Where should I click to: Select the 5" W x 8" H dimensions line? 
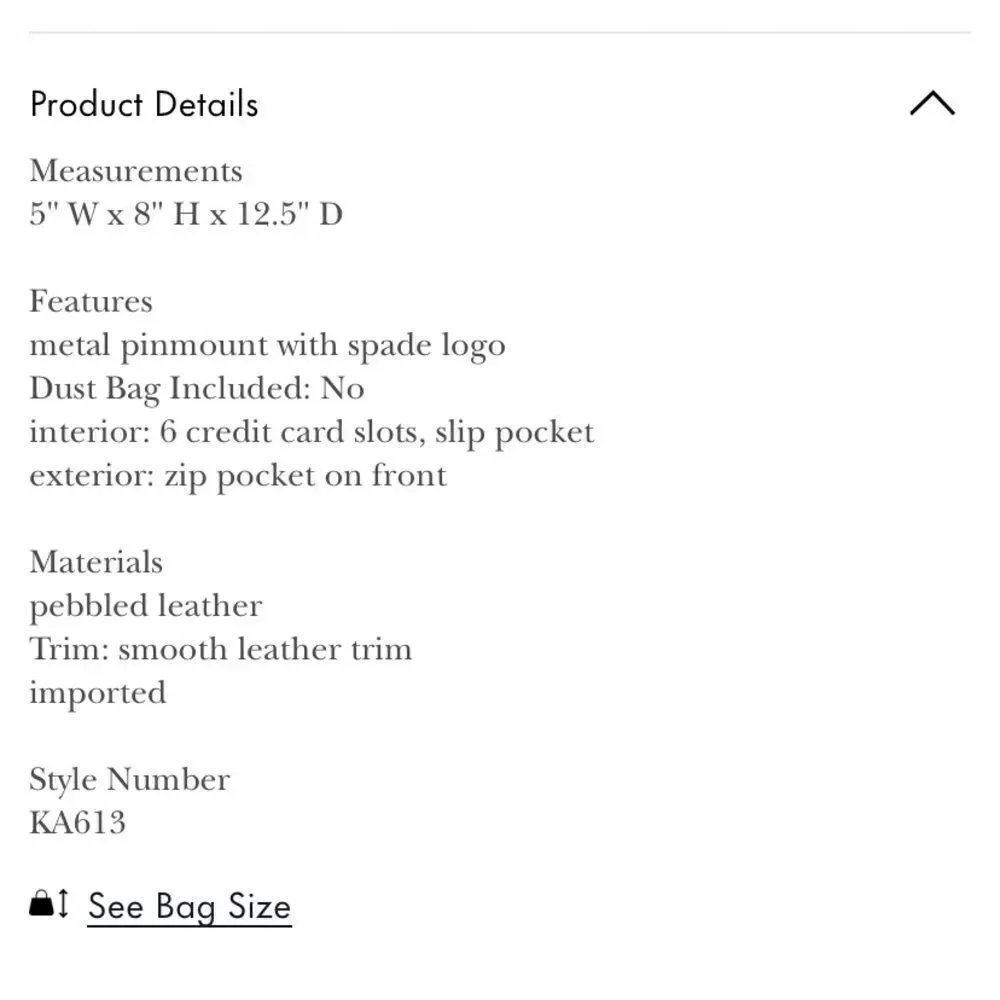(x=186, y=214)
